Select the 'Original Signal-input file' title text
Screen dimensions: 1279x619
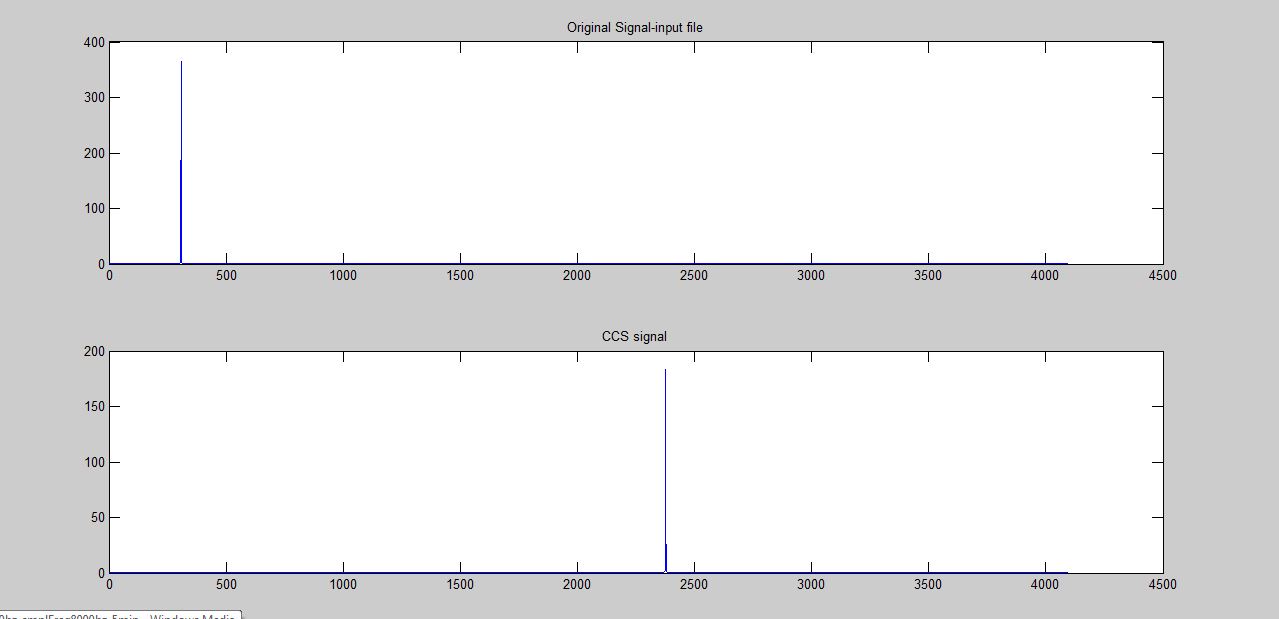pos(637,27)
